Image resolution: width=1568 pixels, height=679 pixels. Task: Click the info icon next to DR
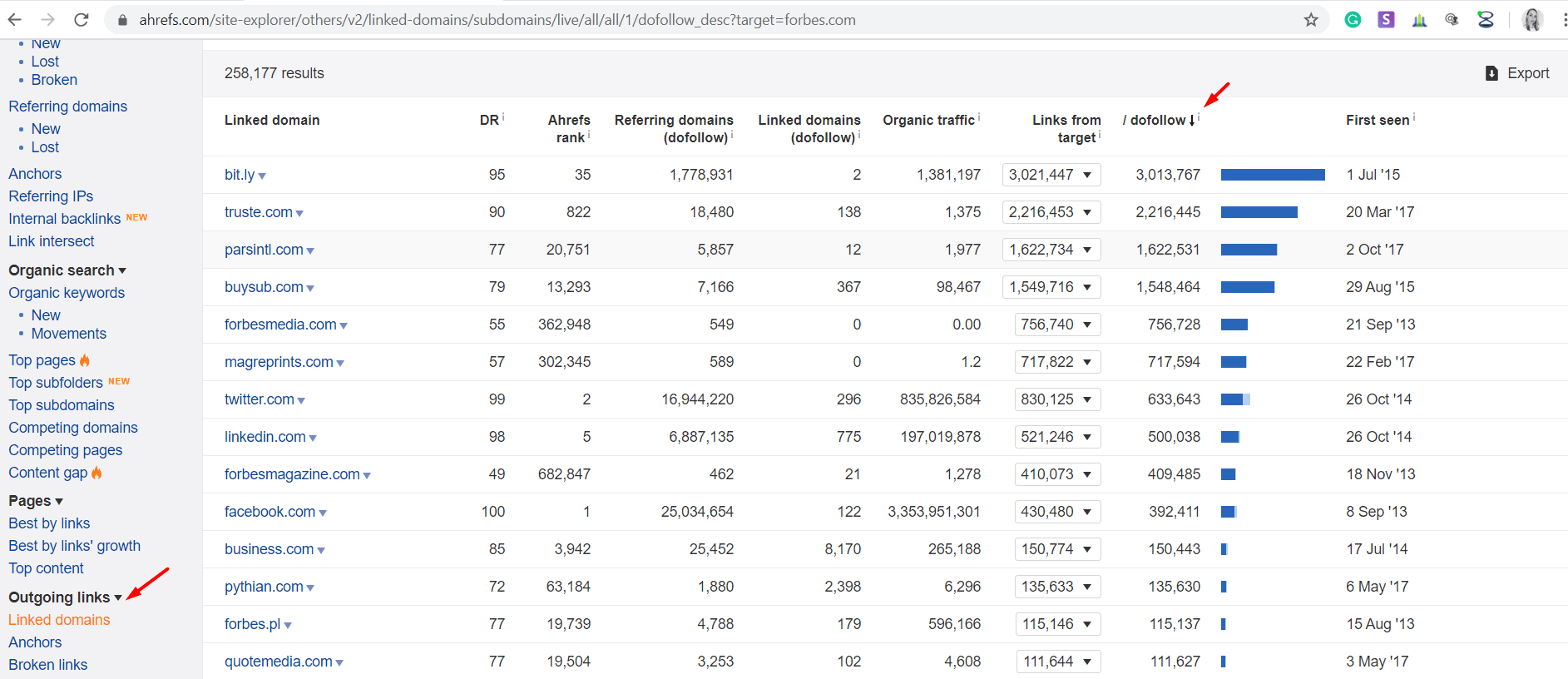tap(503, 117)
